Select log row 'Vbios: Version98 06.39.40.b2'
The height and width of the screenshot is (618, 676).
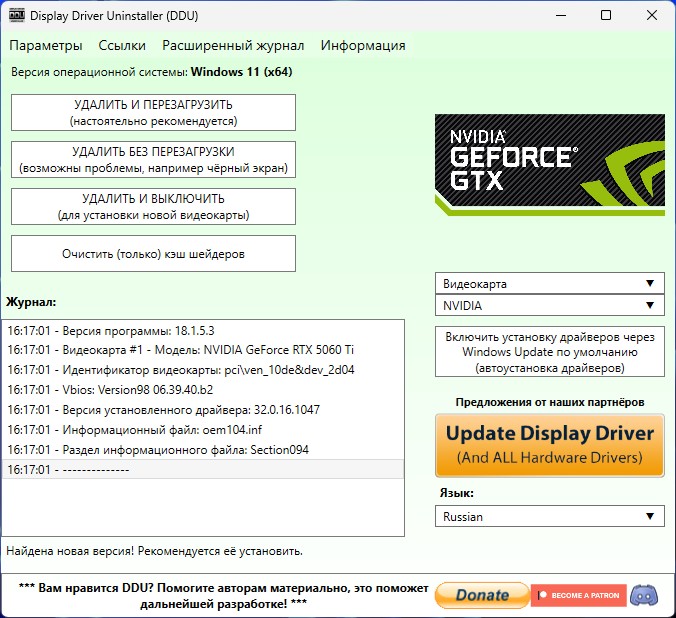coord(203,389)
